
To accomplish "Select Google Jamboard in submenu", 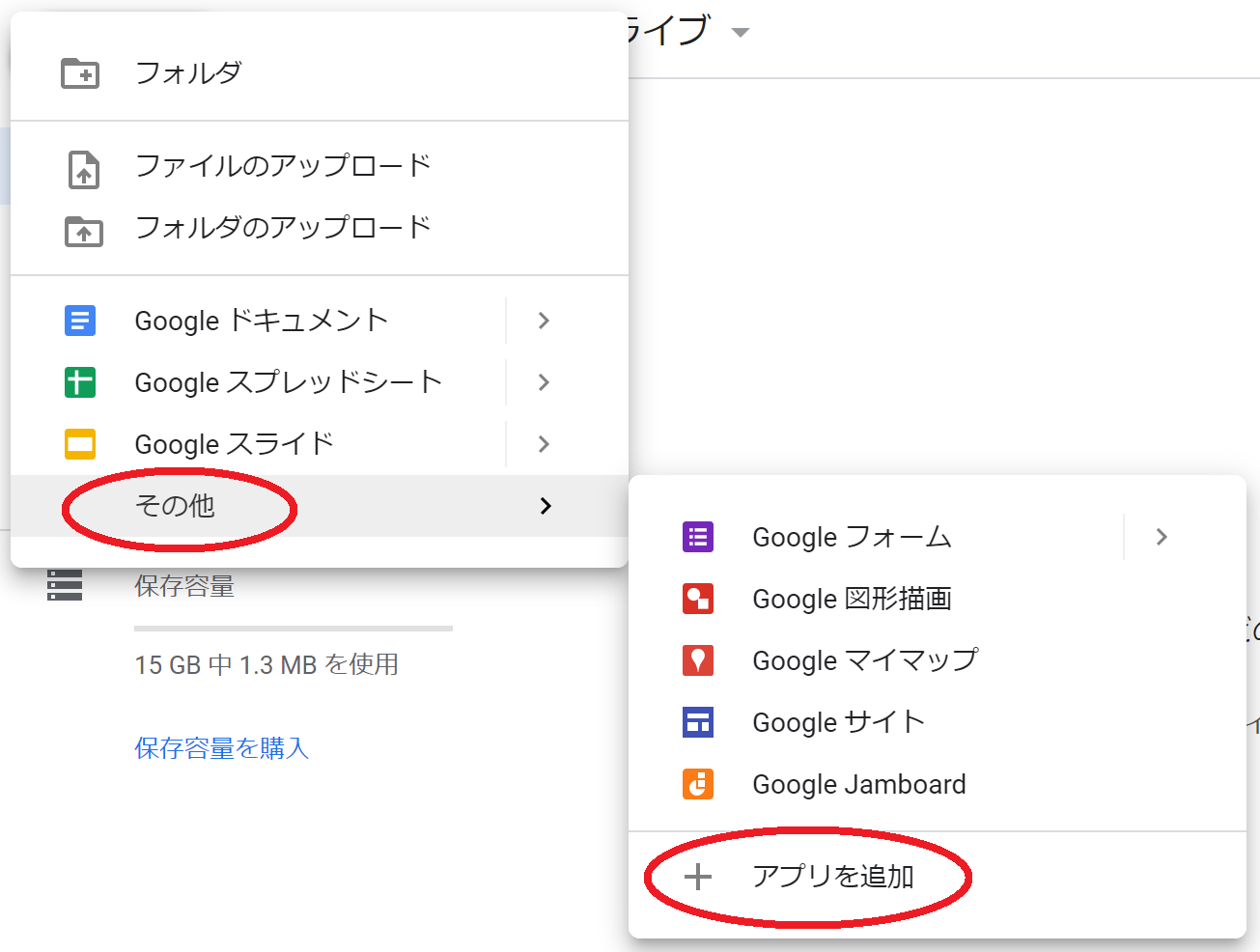I will click(x=938, y=784).
